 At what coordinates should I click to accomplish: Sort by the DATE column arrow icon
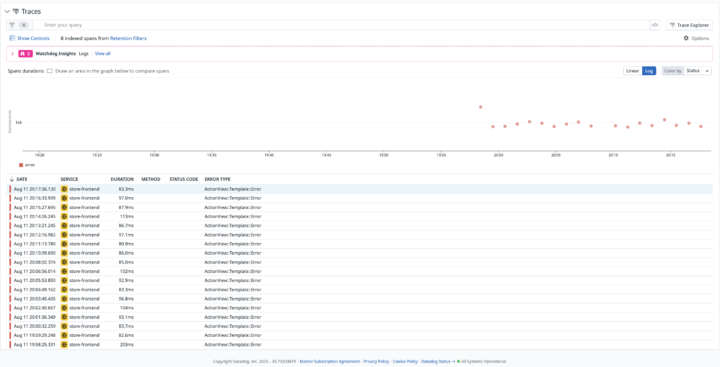[11, 179]
